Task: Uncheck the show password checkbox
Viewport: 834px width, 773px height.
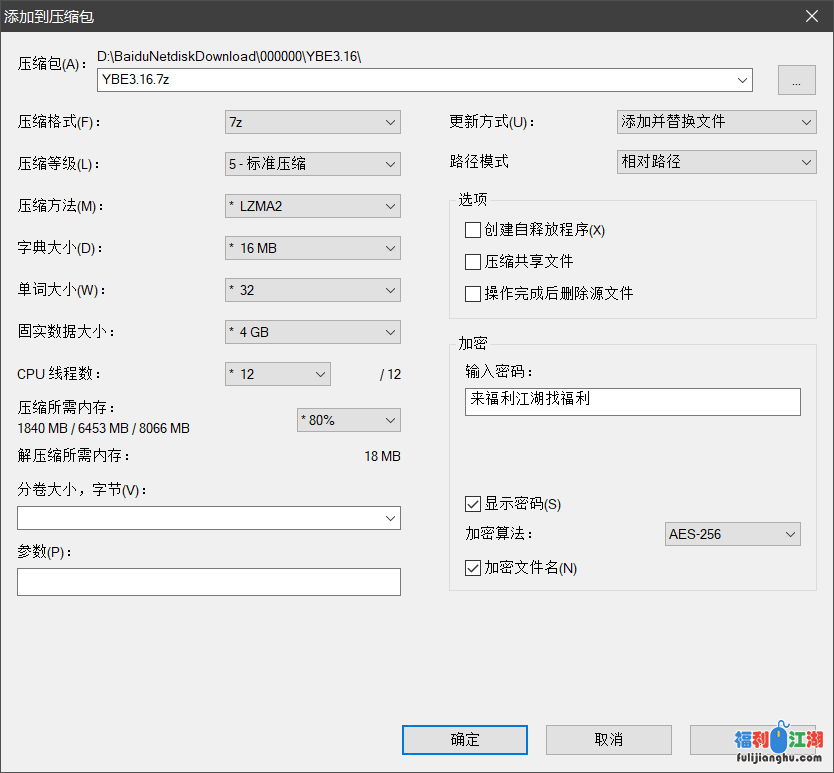Action: (473, 504)
